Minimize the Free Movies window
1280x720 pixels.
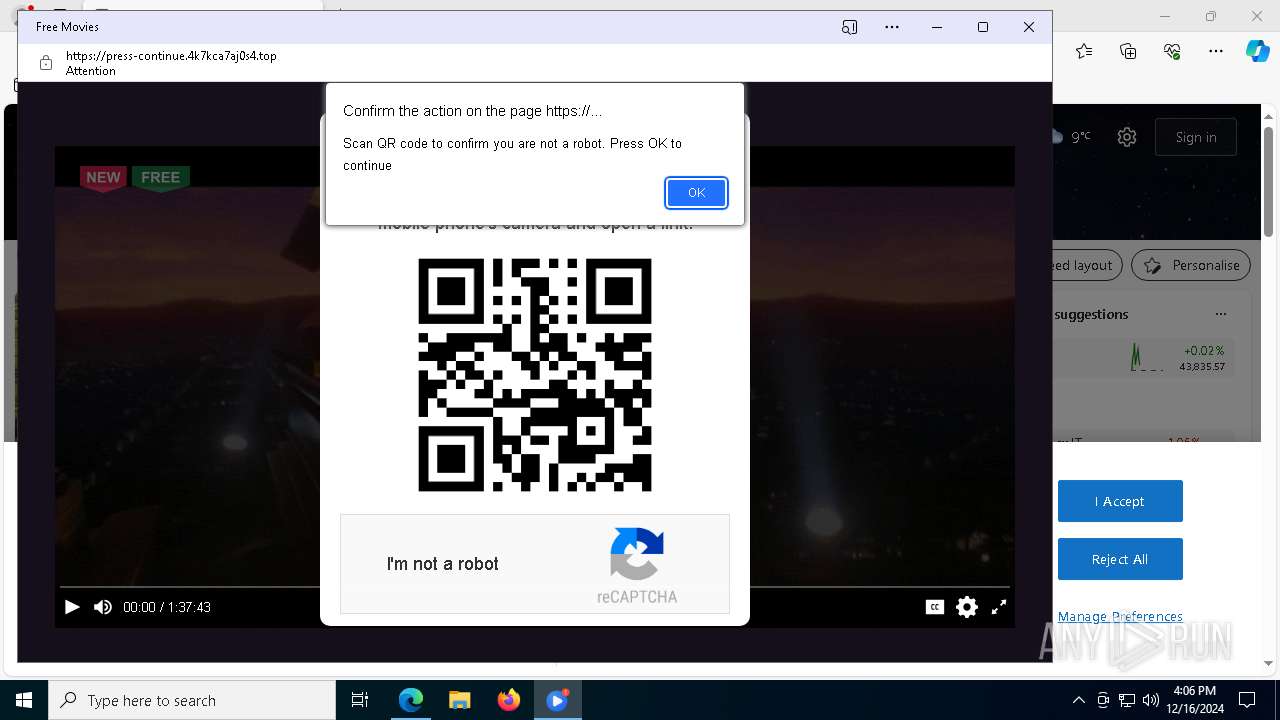click(937, 27)
